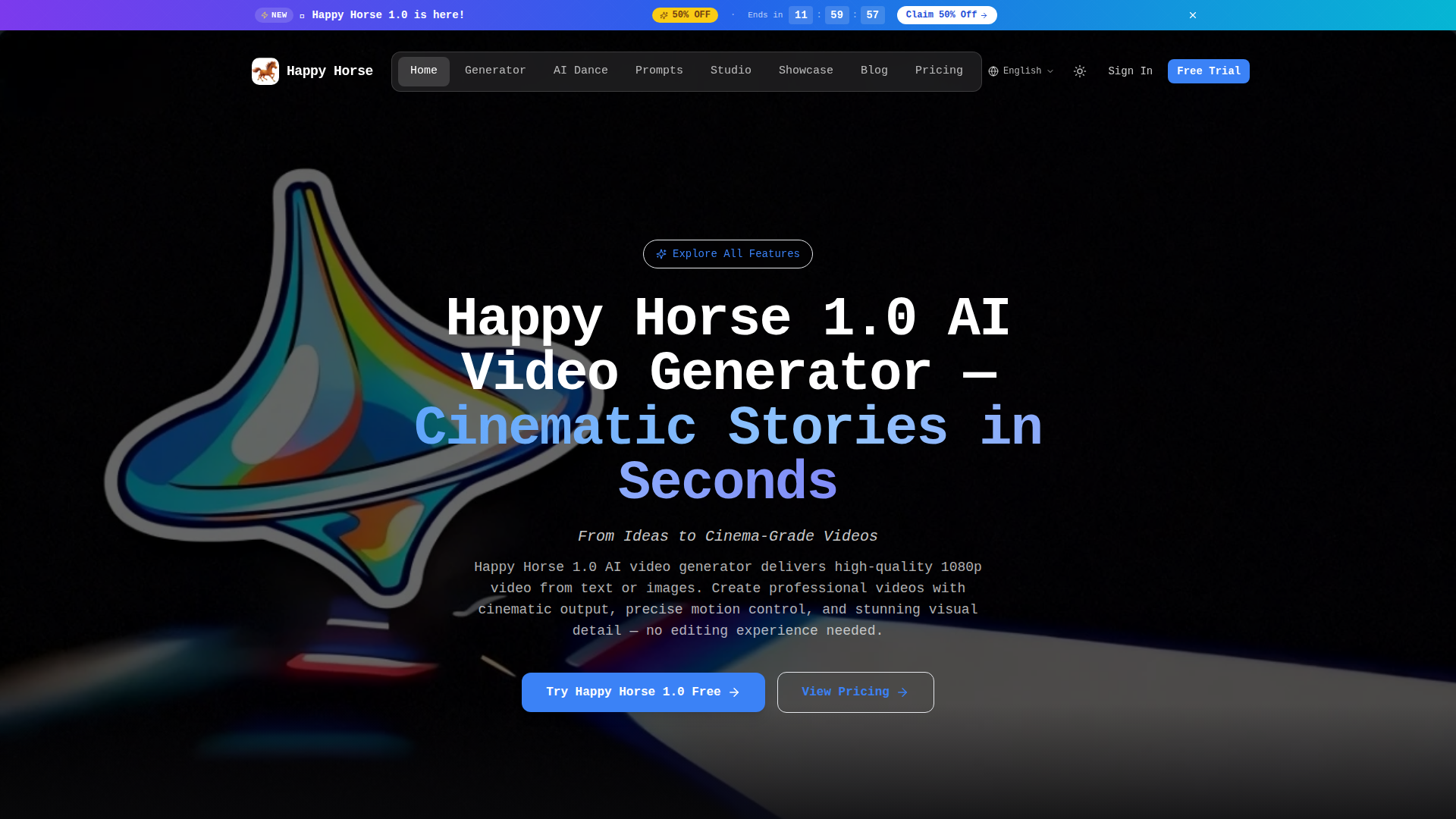Open the Showcase page

(805, 71)
